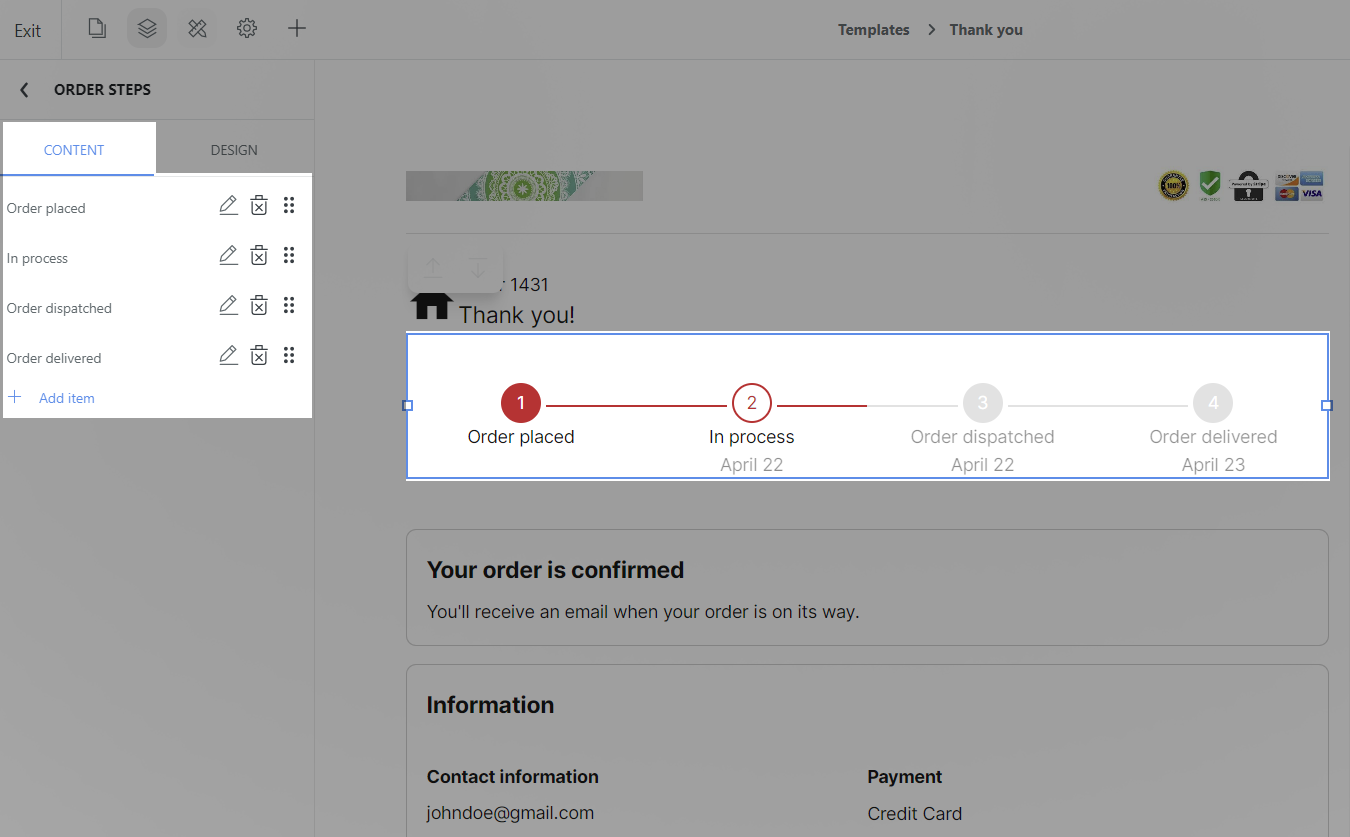
Task: Switch to the Design tab
Action: (x=234, y=150)
